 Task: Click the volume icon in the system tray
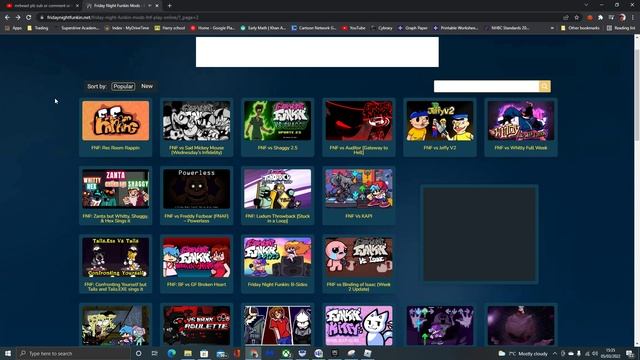click(x=595, y=353)
